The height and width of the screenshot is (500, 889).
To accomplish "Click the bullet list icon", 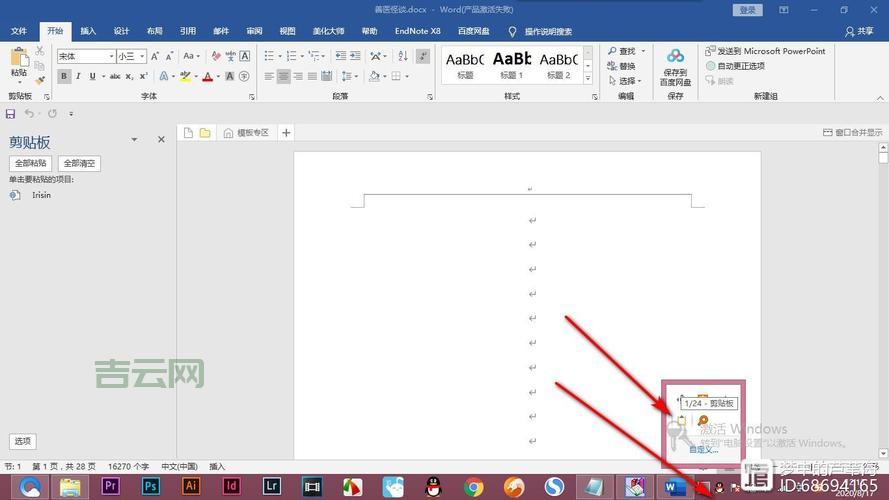I will 267,57.
